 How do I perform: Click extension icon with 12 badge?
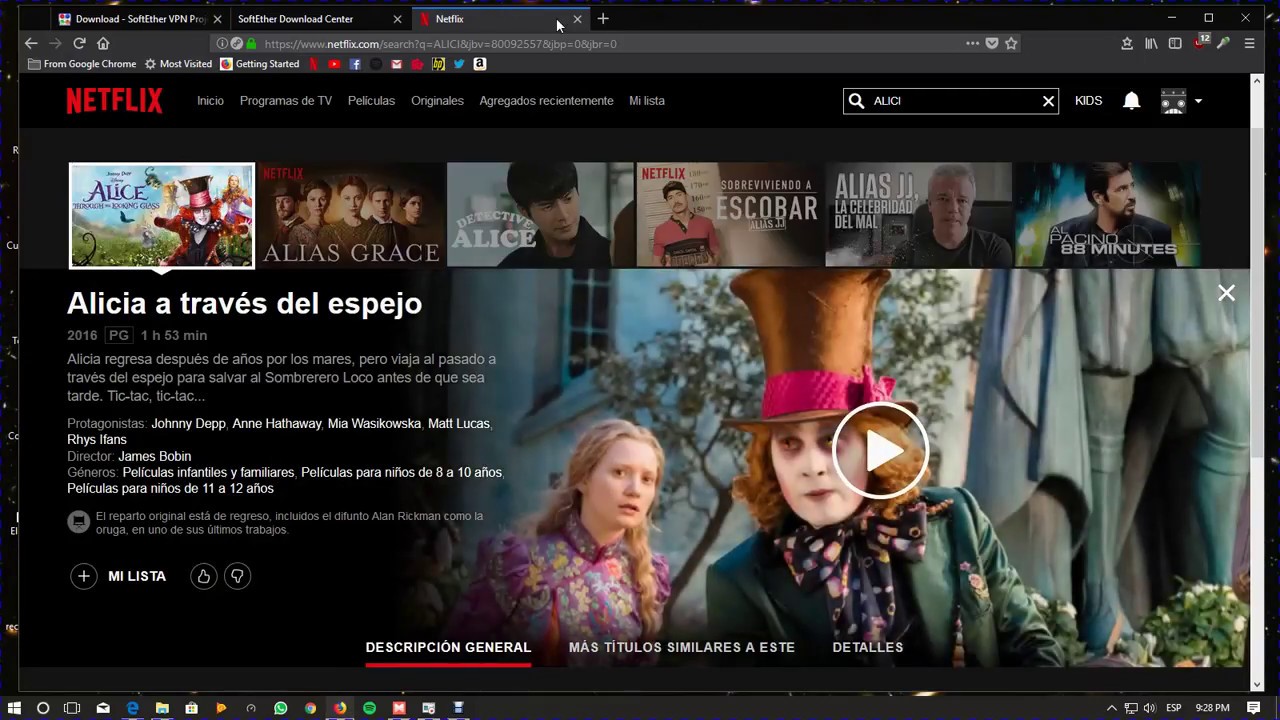click(x=1202, y=43)
